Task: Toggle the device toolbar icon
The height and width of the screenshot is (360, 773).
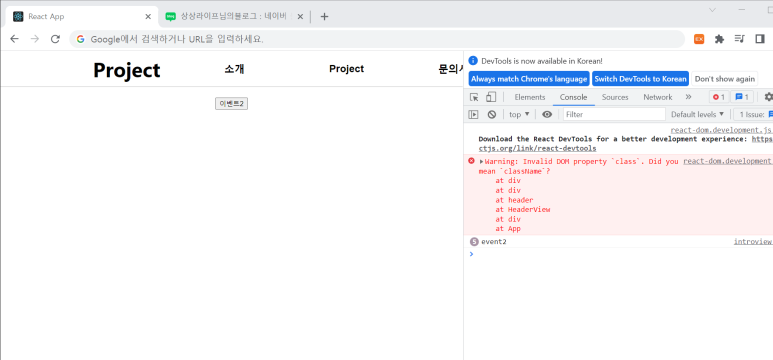Action: pos(491,97)
